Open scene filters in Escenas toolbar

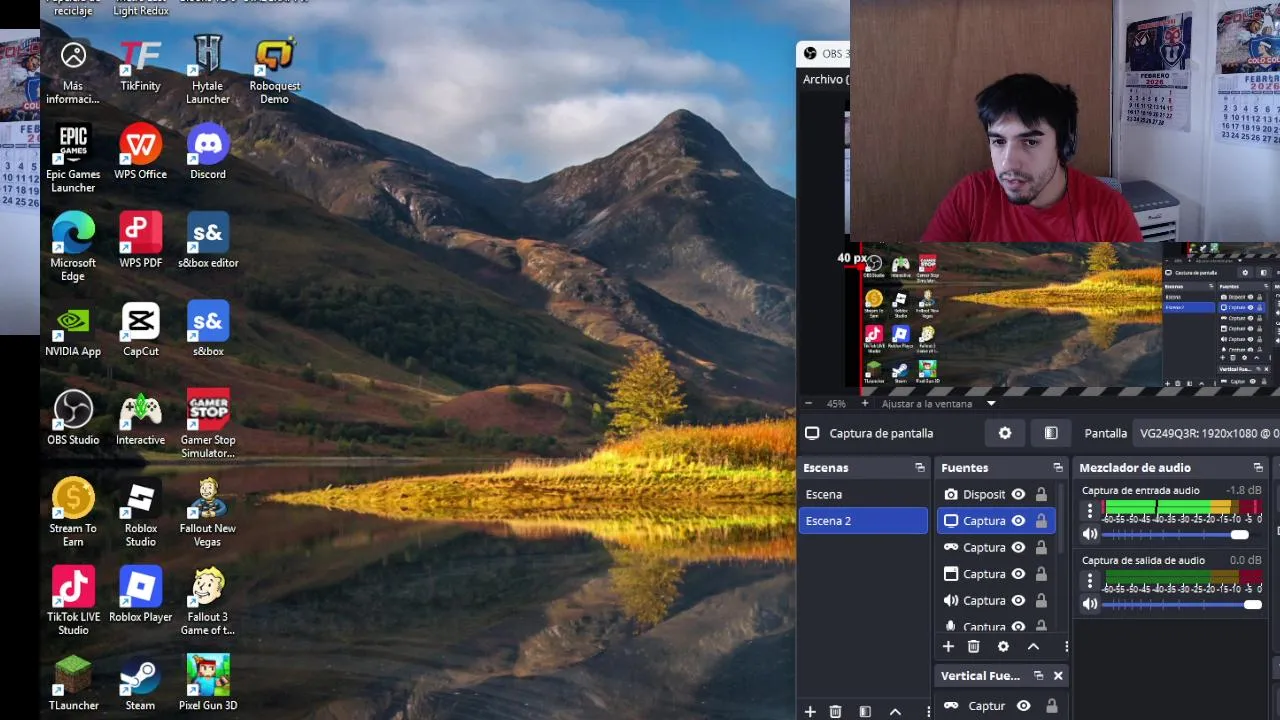pyautogui.click(x=865, y=712)
